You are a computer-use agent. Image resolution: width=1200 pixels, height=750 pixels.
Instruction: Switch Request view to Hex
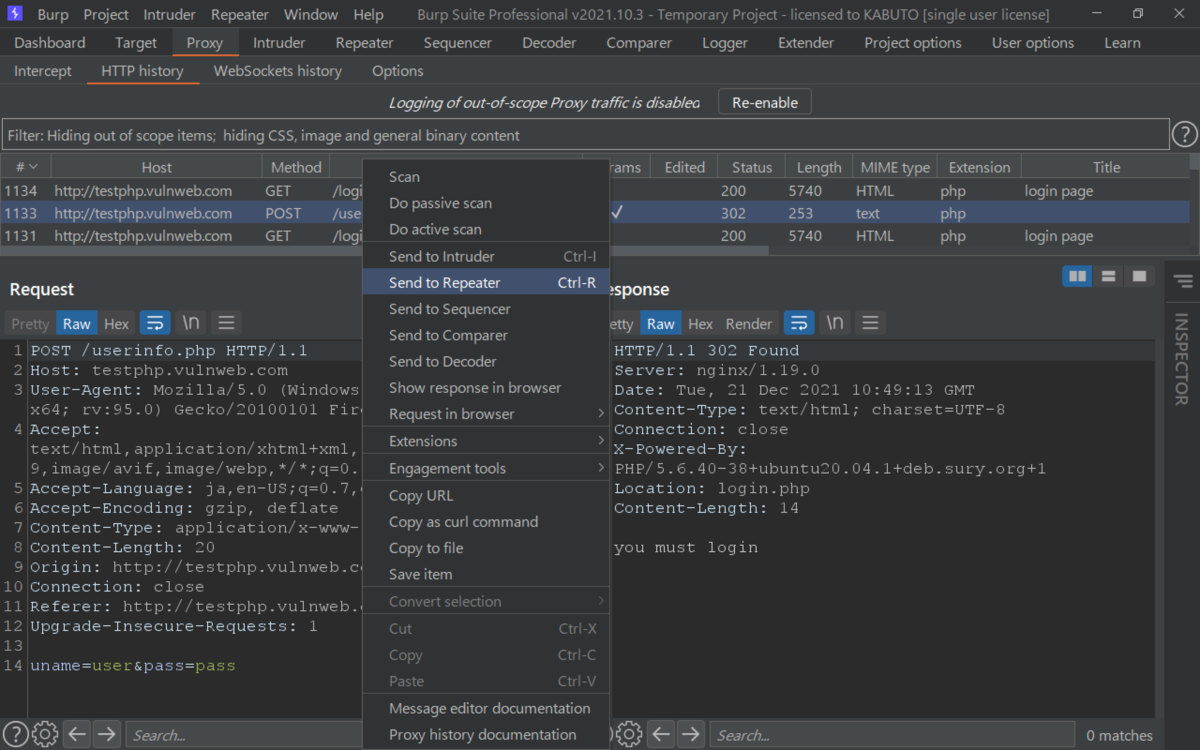pos(117,323)
